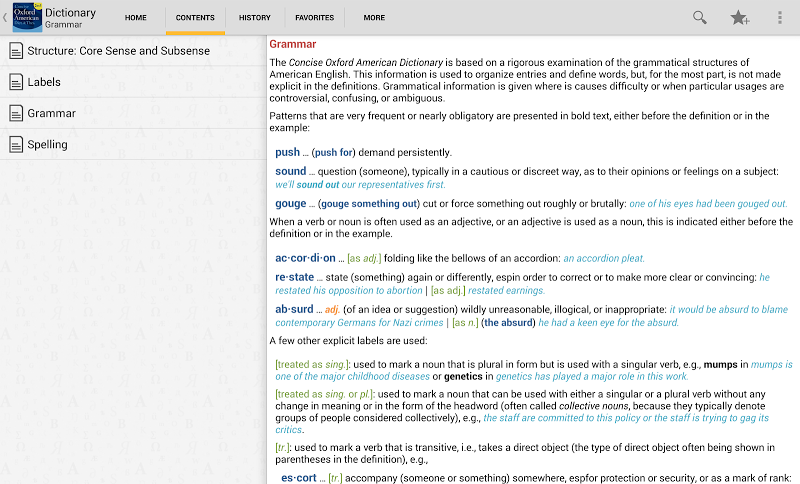800x484 pixels.
Task: Click the red 'Grammar' article heading
Action: [293, 44]
